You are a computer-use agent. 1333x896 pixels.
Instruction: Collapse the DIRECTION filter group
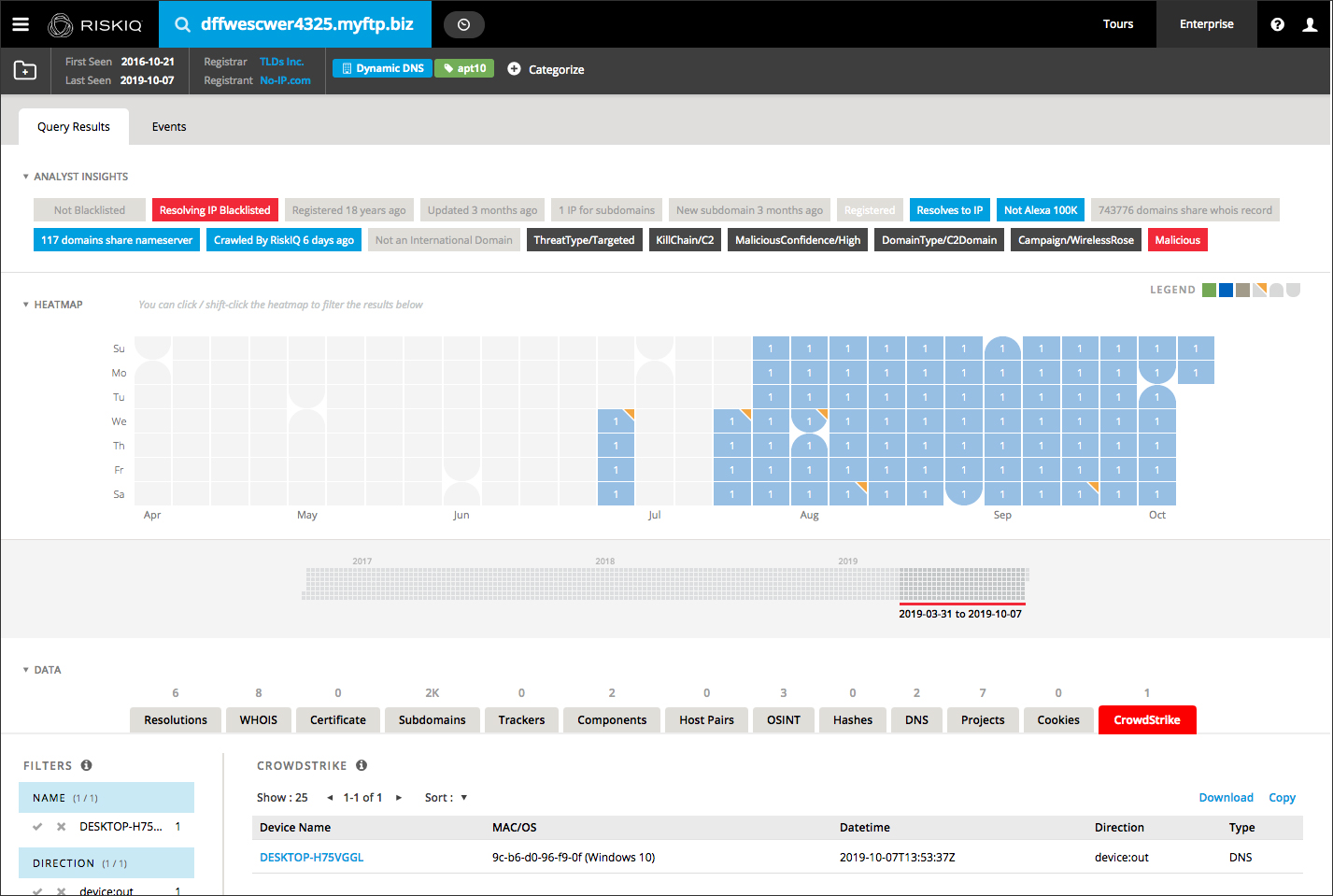(x=106, y=863)
